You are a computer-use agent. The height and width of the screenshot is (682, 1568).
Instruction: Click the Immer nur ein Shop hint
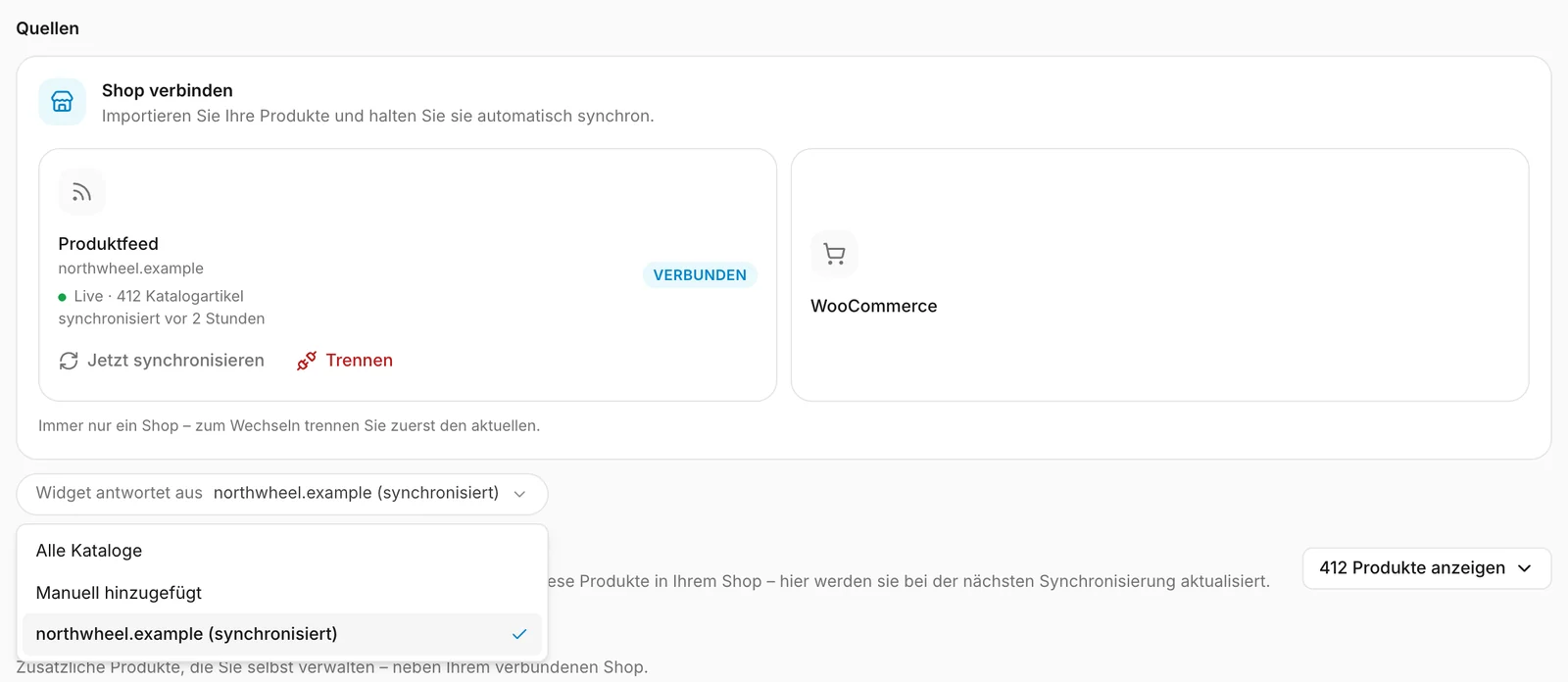pos(289,425)
